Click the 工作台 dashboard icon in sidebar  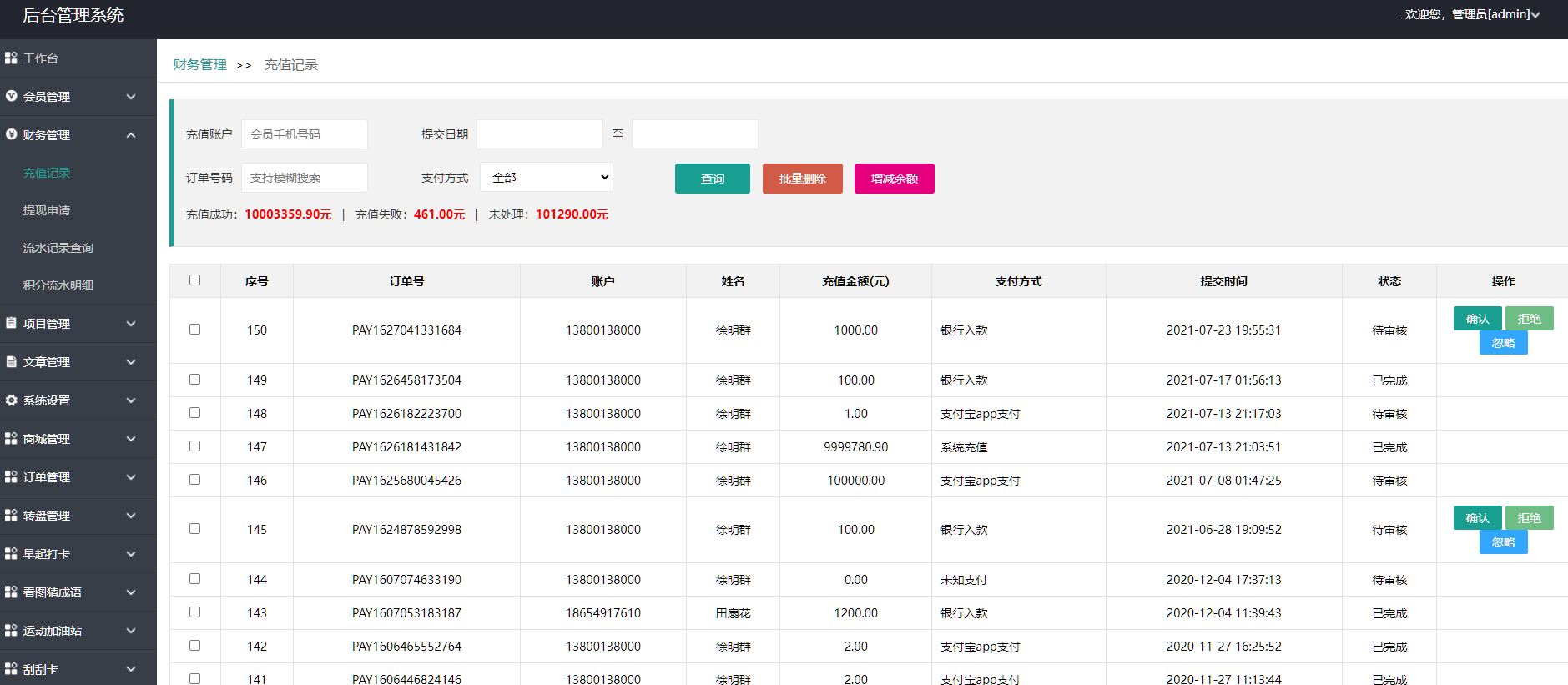pos(11,58)
